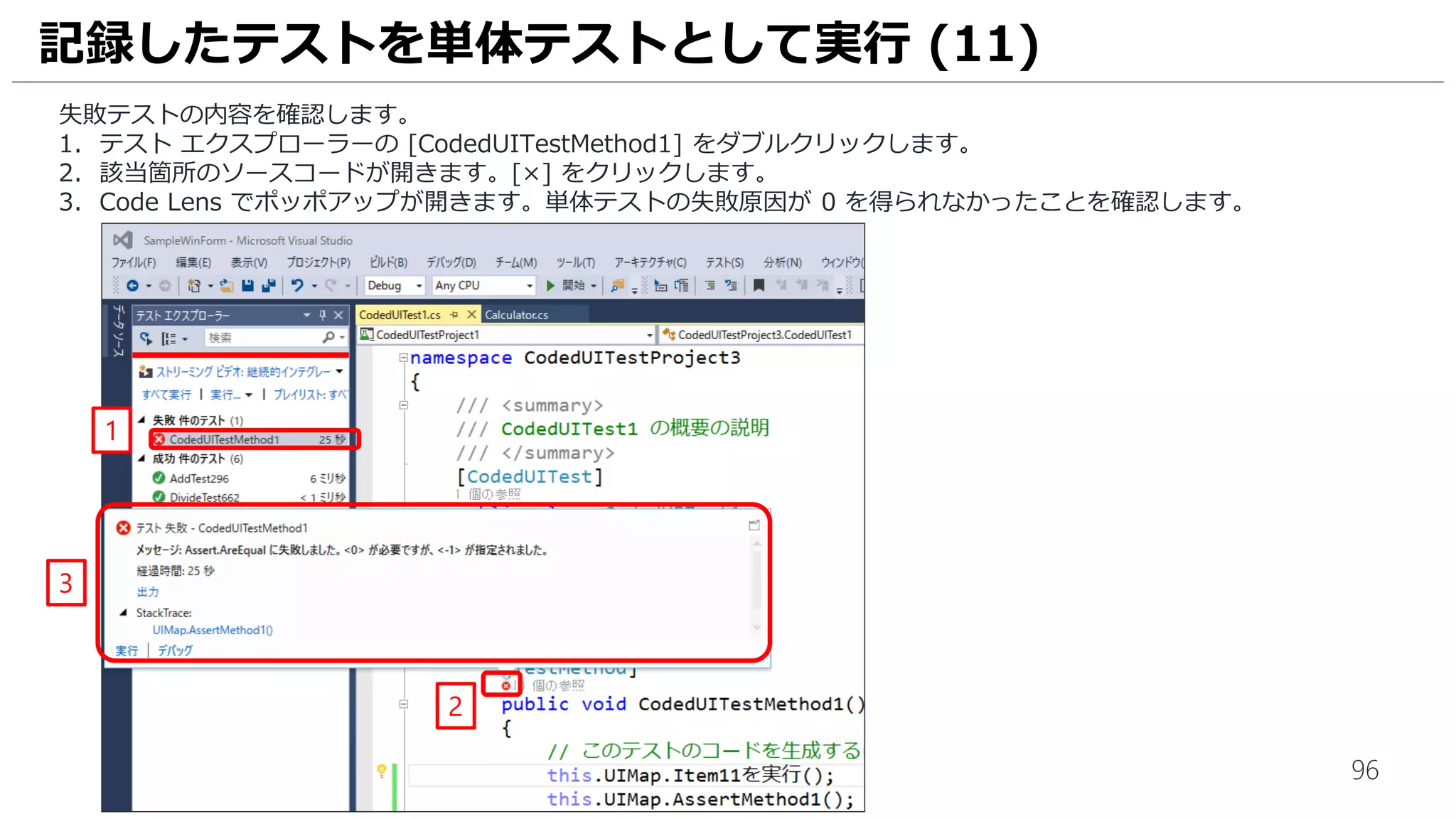The width and height of the screenshot is (1456, 819).
Task: Close the Test Explorer panel
Action: click(x=338, y=315)
